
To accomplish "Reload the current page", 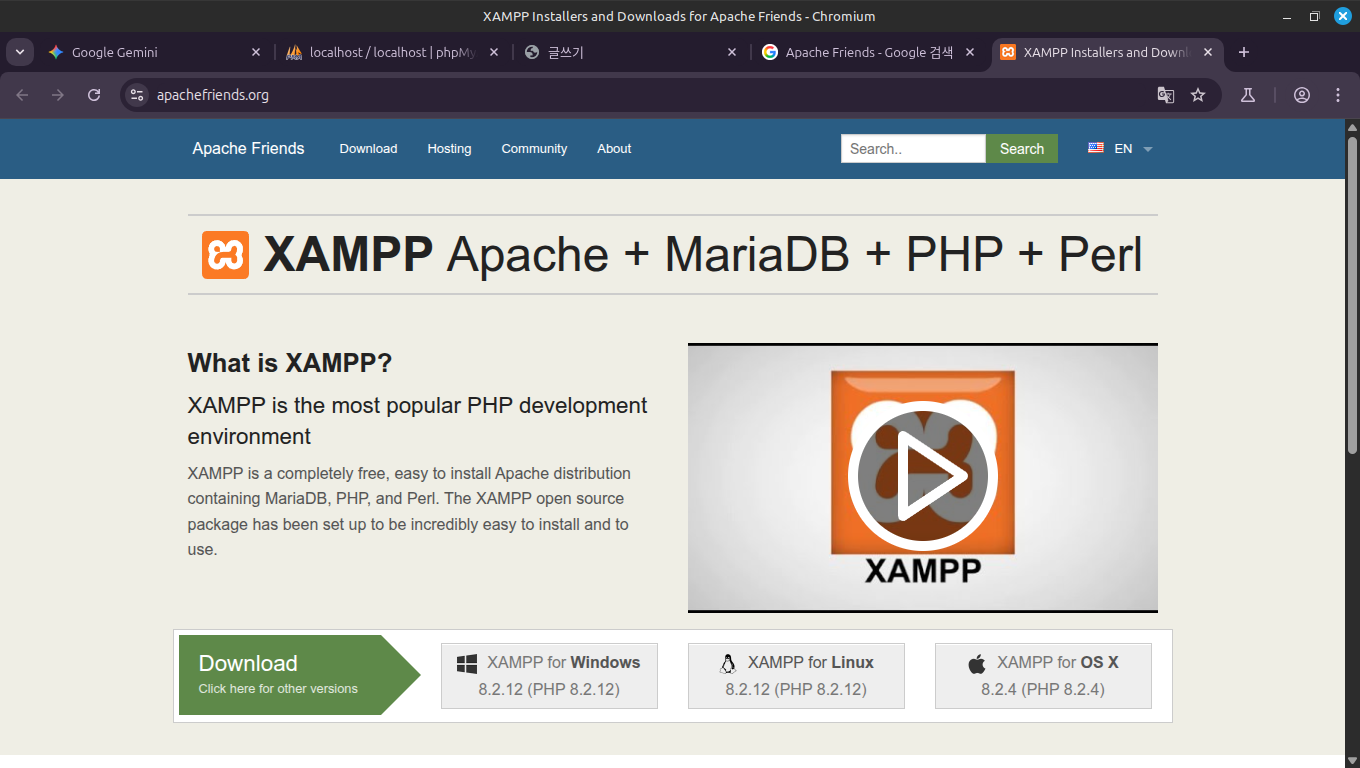I will tap(94, 95).
